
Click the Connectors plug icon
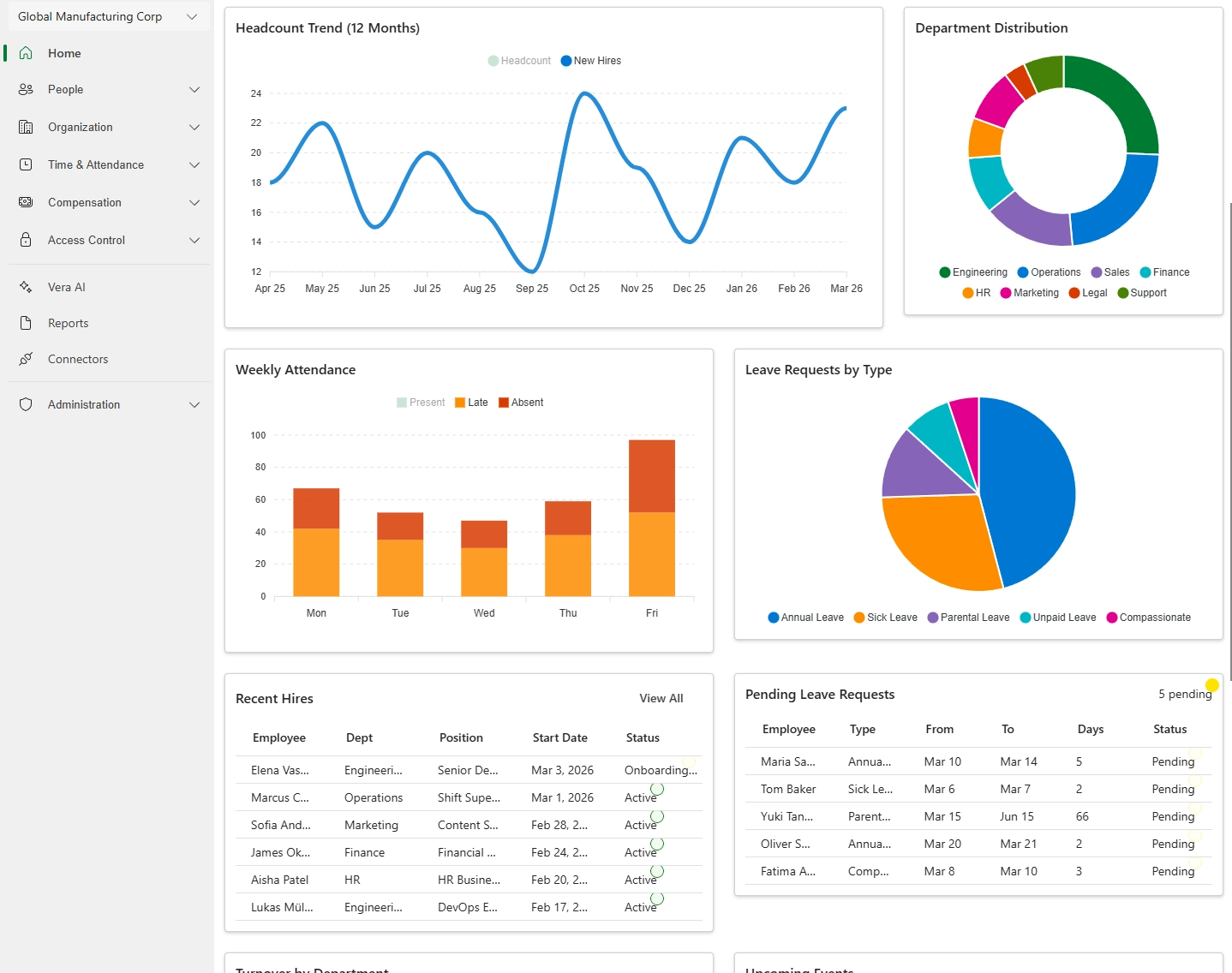click(x=27, y=359)
